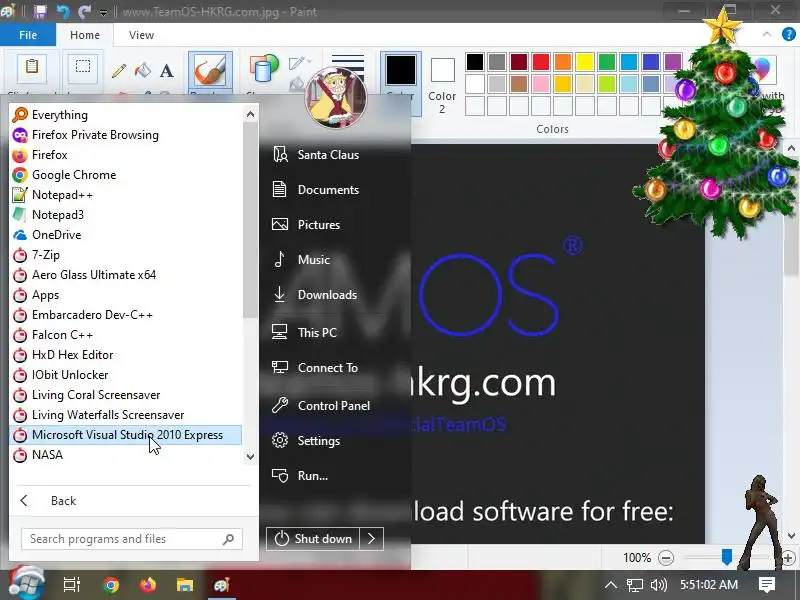Click the Save icon in Paint title bar
The image size is (800, 600).
[x=40, y=11]
